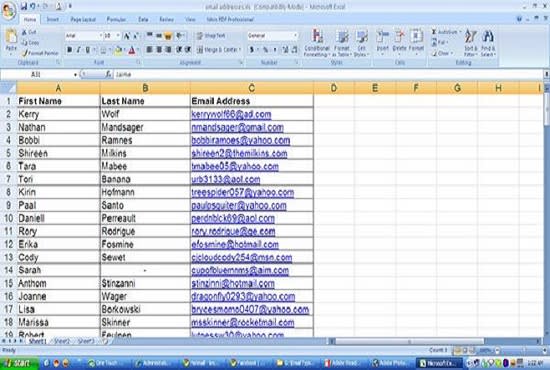The width and height of the screenshot is (550, 370).
Task: Toggle bold formatting
Action: 69,50
